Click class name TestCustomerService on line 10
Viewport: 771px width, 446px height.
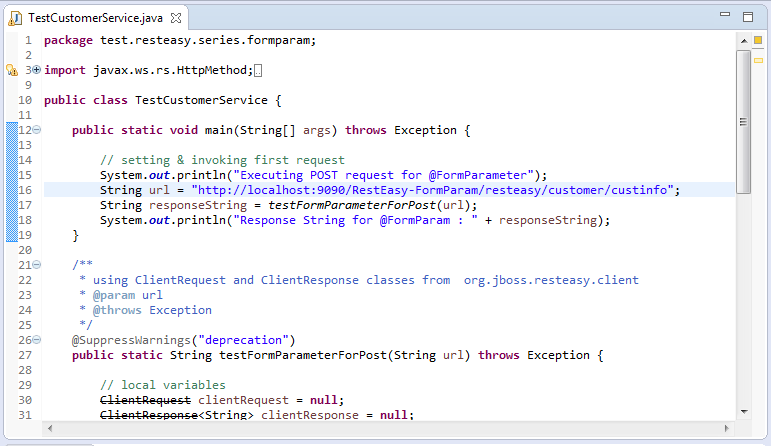(201, 100)
